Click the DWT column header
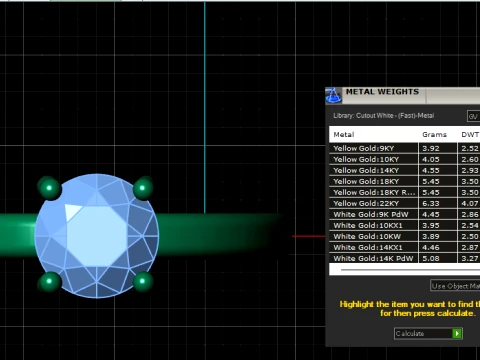The width and height of the screenshot is (480, 360). tap(470, 135)
